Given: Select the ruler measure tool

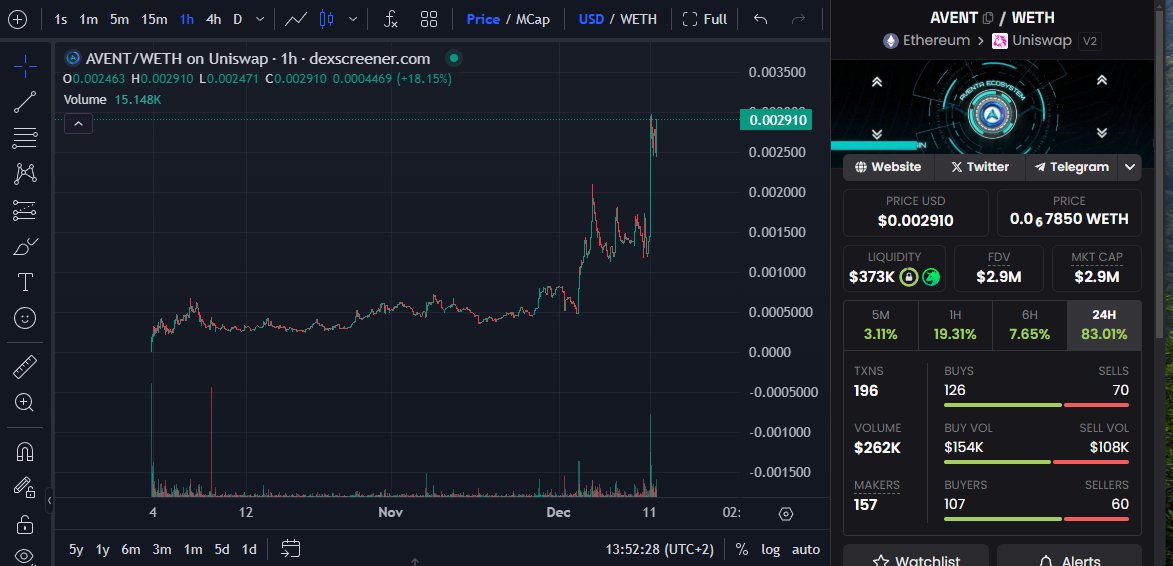Looking at the screenshot, I should coord(25,366).
